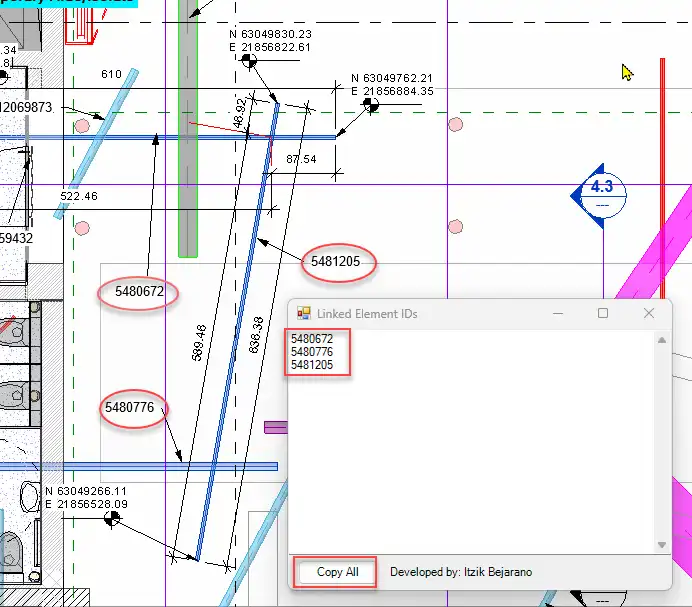Click scrollbar down arrow in ID list
692x607 pixels.
(661, 544)
